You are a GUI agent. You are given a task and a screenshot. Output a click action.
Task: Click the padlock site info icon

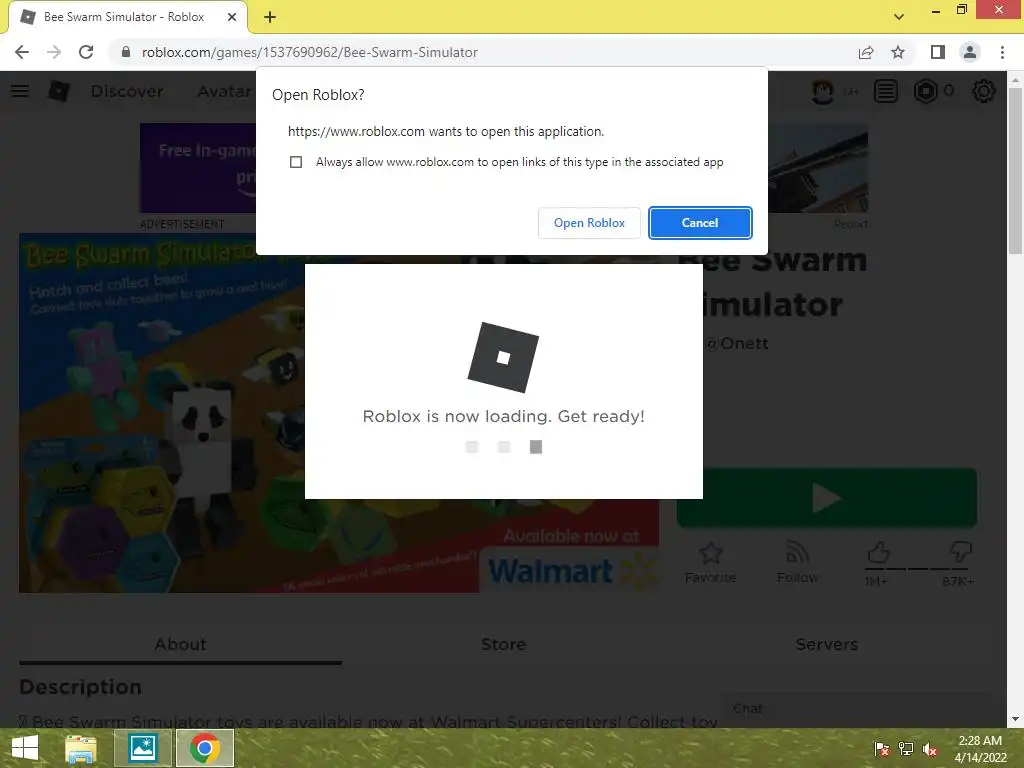pyautogui.click(x=126, y=52)
